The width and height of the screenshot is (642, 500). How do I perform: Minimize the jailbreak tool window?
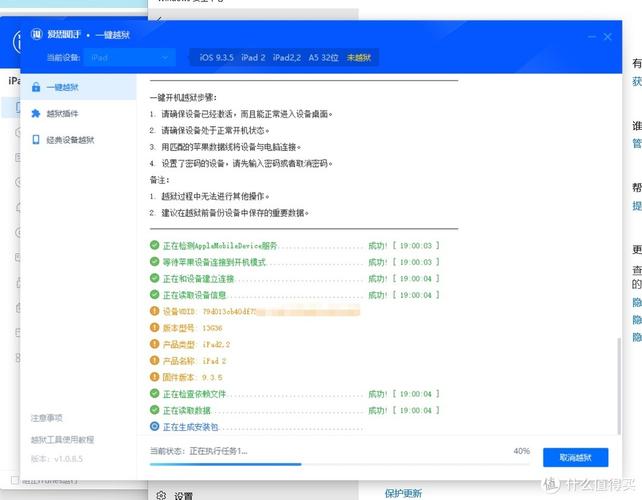tap(592, 37)
